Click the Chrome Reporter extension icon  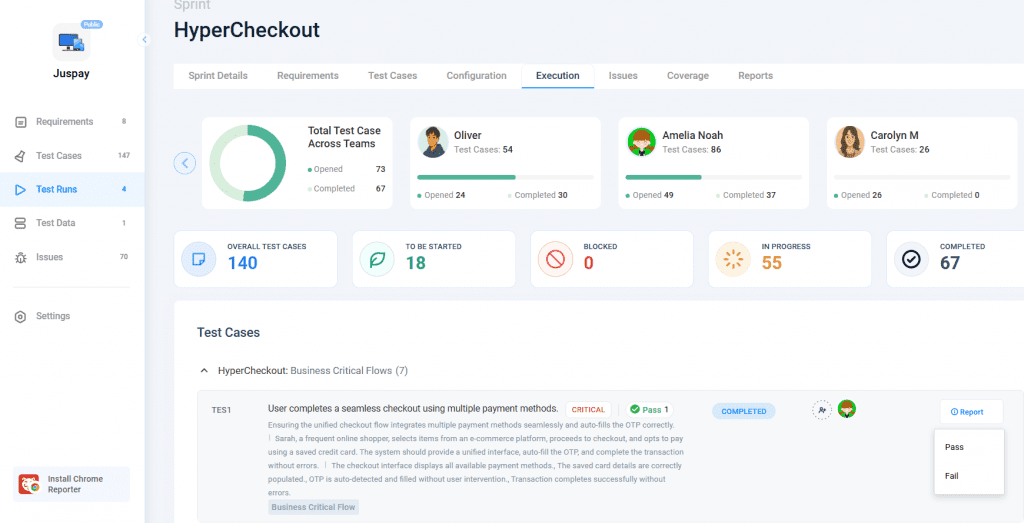(29, 484)
